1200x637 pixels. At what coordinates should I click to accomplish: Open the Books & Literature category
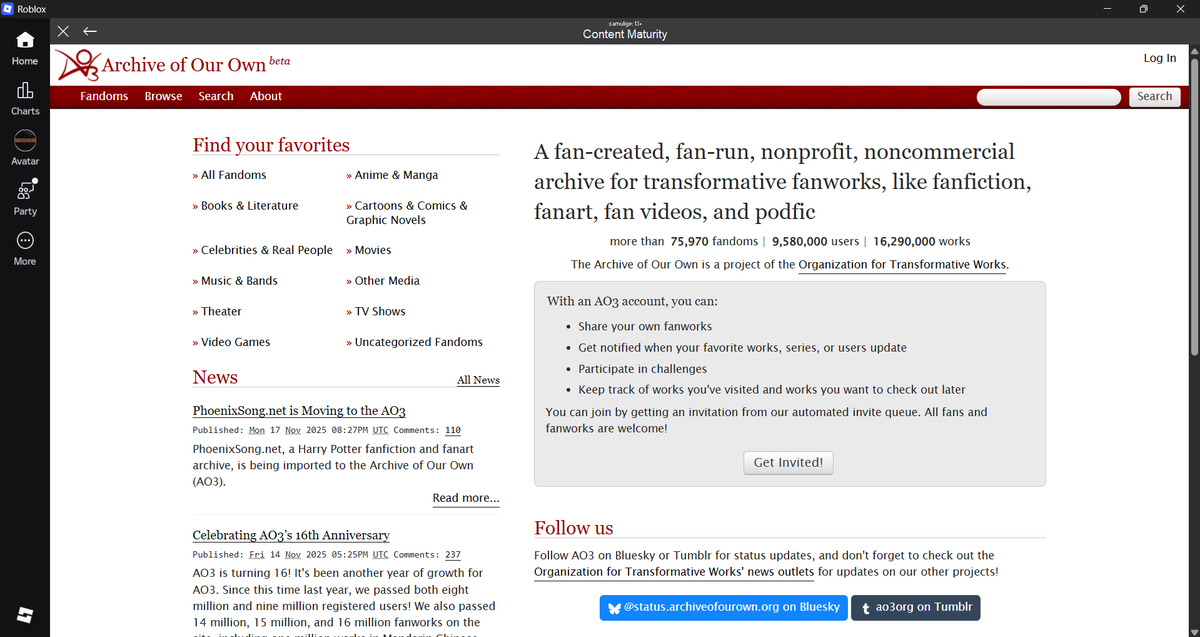pyautogui.click(x=249, y=206)
